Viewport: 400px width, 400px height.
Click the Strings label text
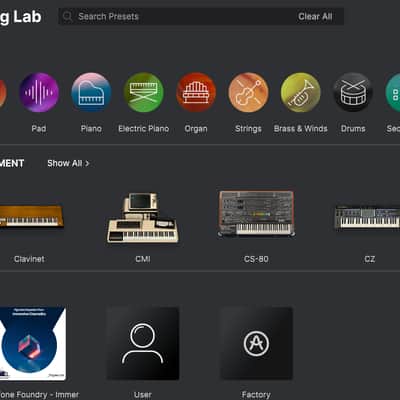pos(248,129)
